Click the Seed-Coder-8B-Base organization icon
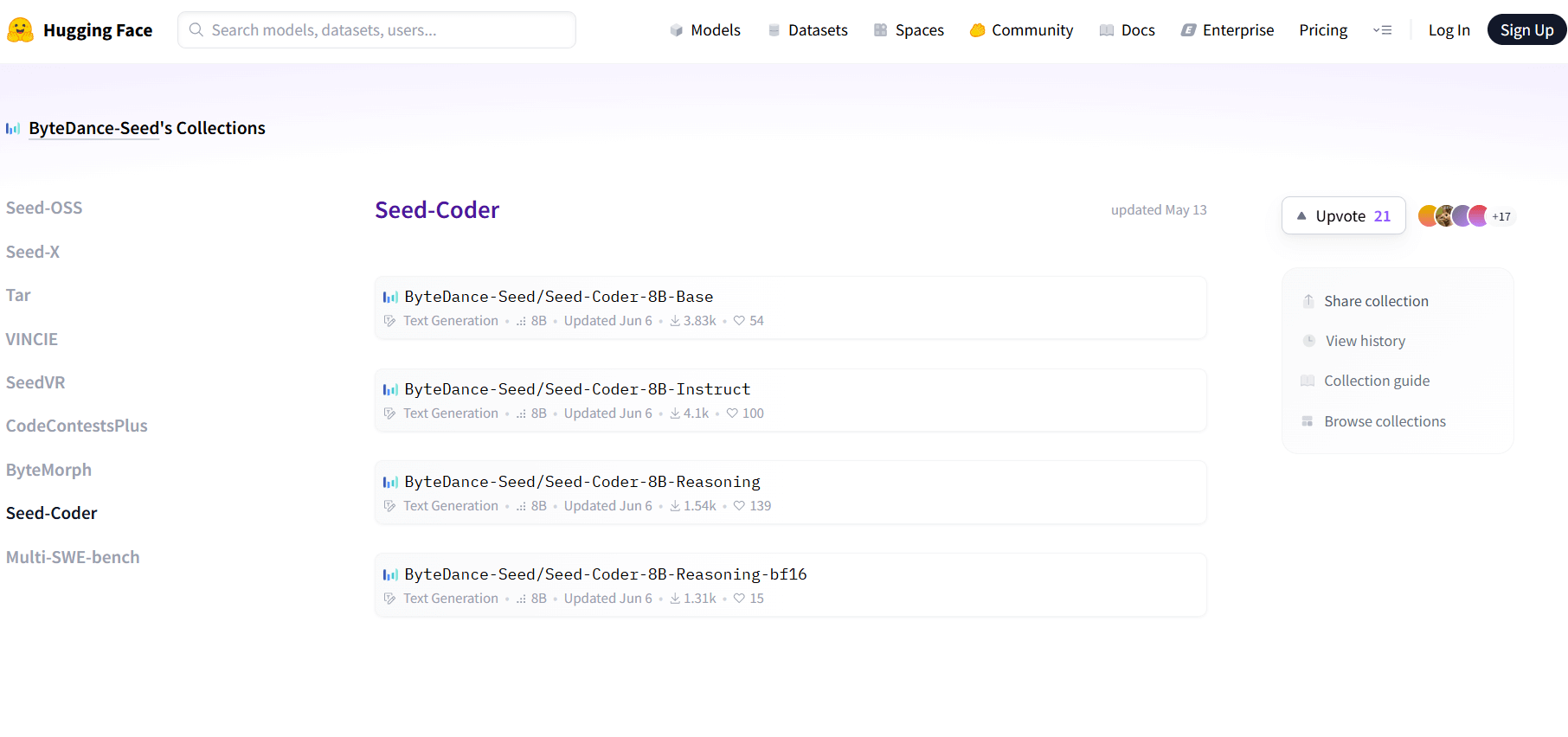 pos(390,298)
